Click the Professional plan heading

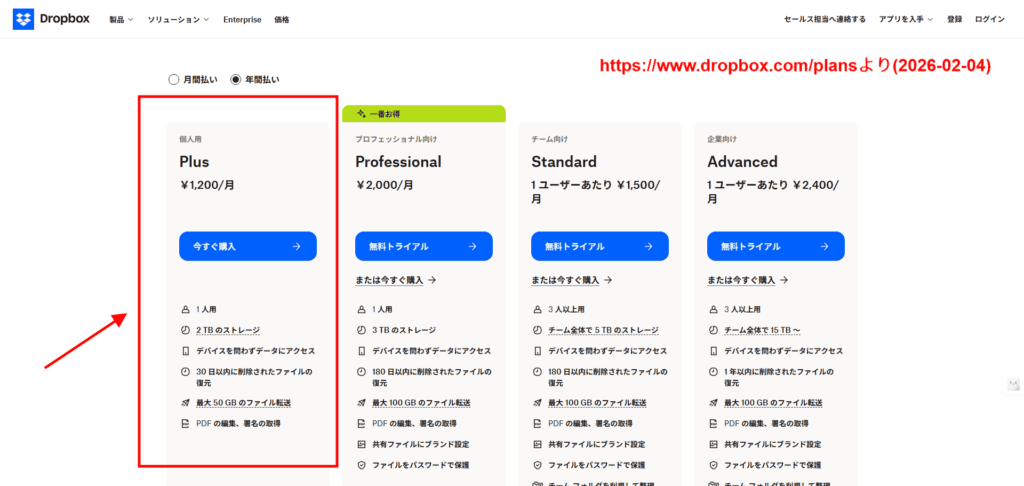click(x=398, y=161)
